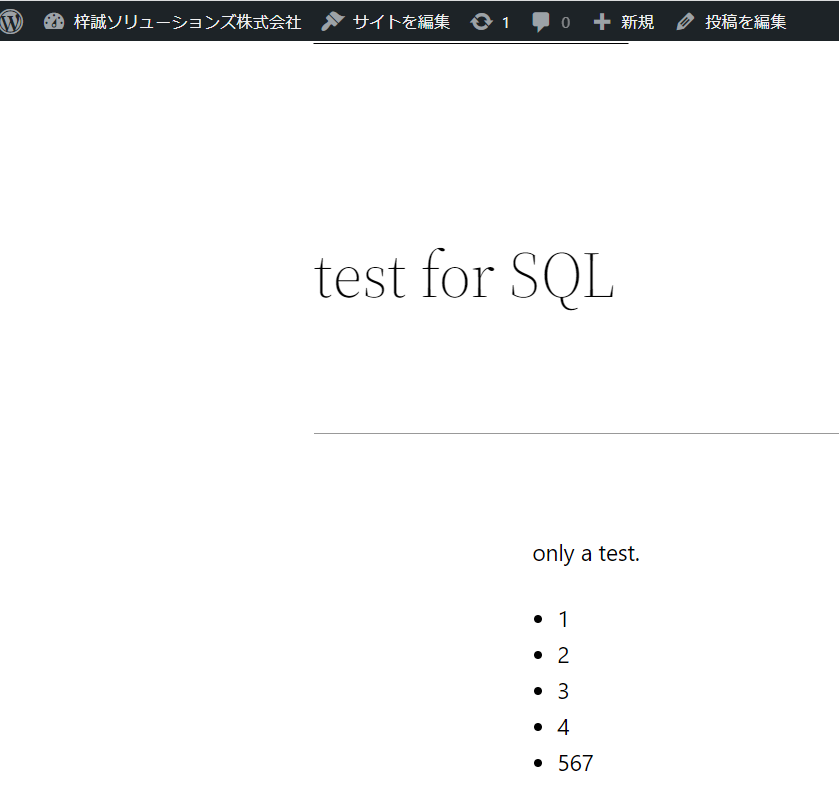
Task: Click list item "567"
Action: tap(575, 763)
